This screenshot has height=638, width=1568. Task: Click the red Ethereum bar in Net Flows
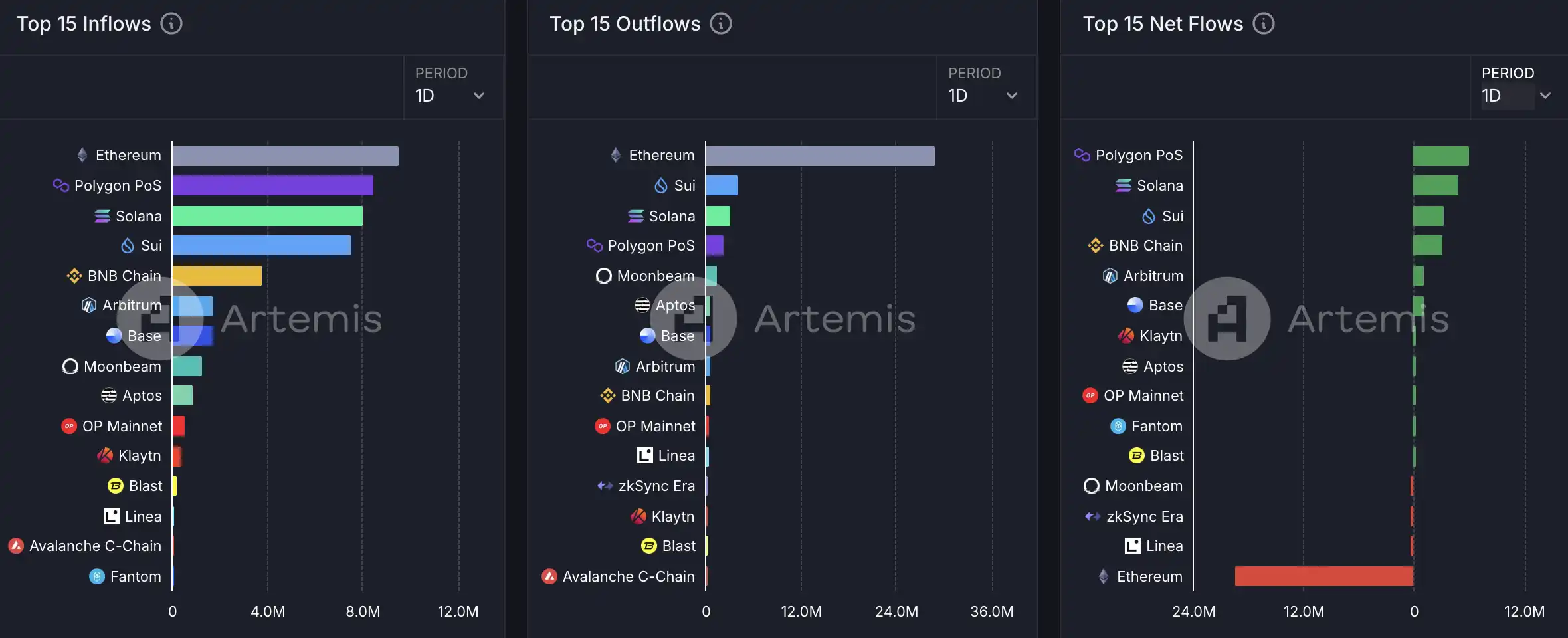point(1323,576)
